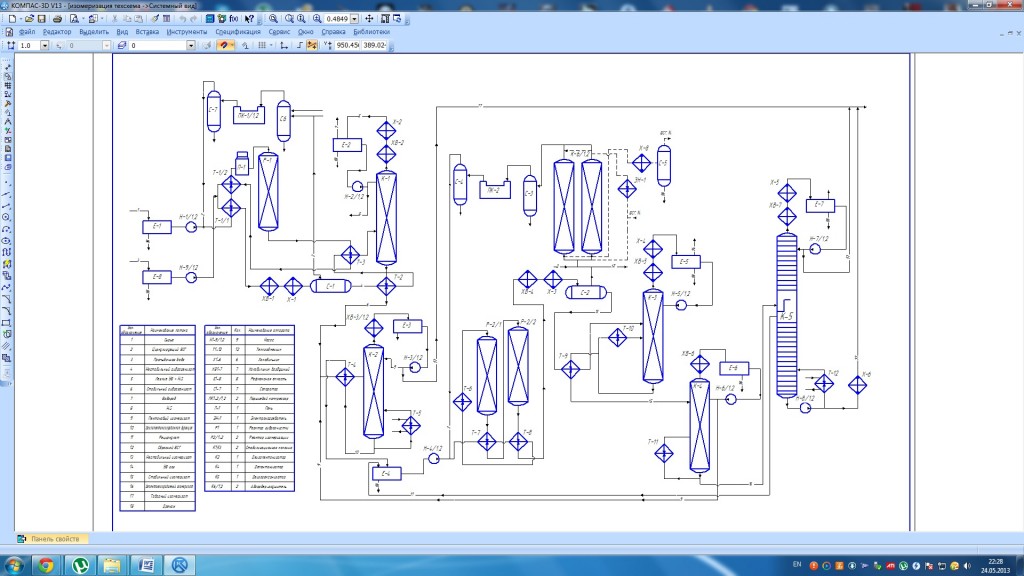Open the Спецификация menu
Image resolution: width=1024 pixels, height=576 pixels.
click(x=238, y=31)
